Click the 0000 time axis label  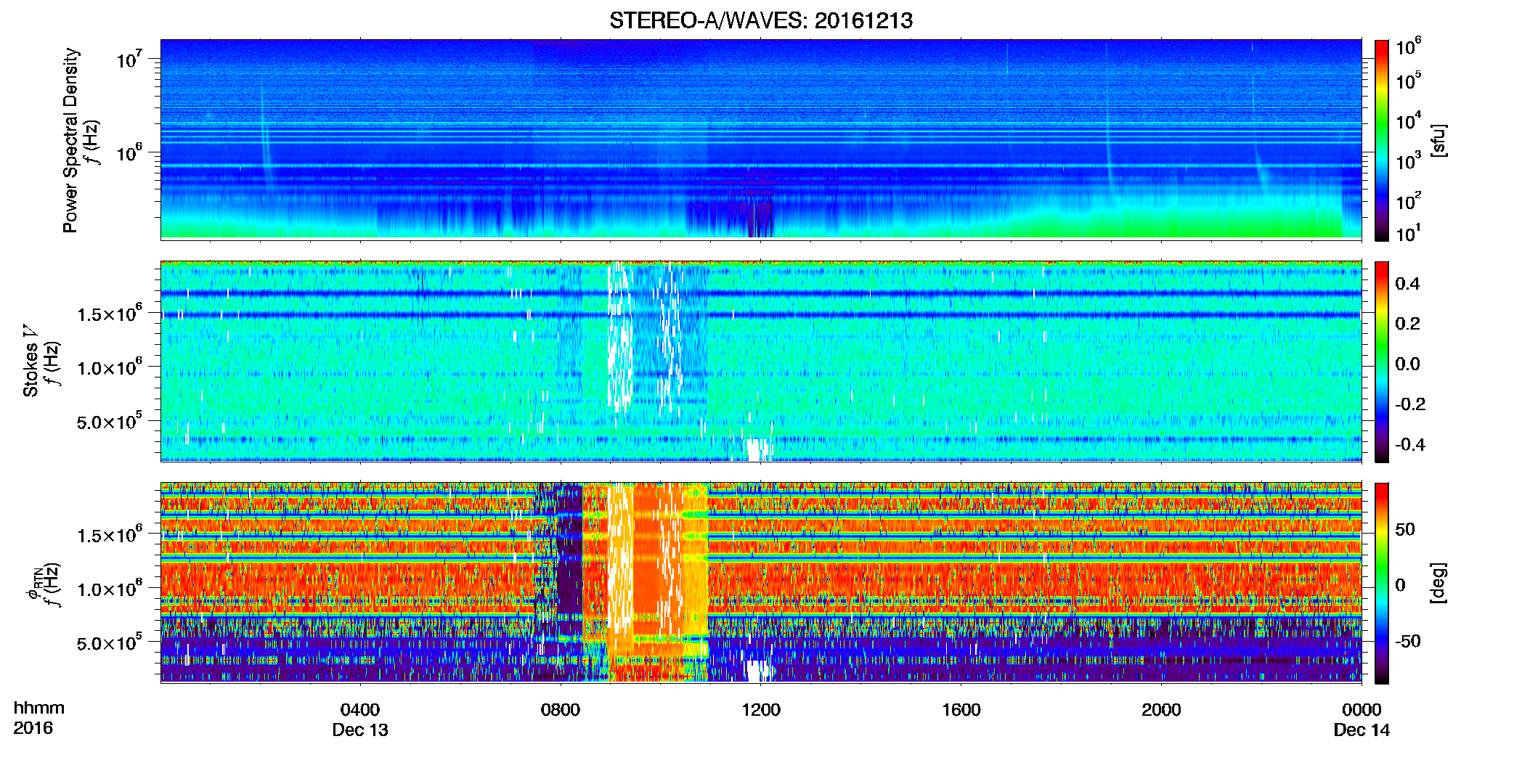(x=1362, y=710)
